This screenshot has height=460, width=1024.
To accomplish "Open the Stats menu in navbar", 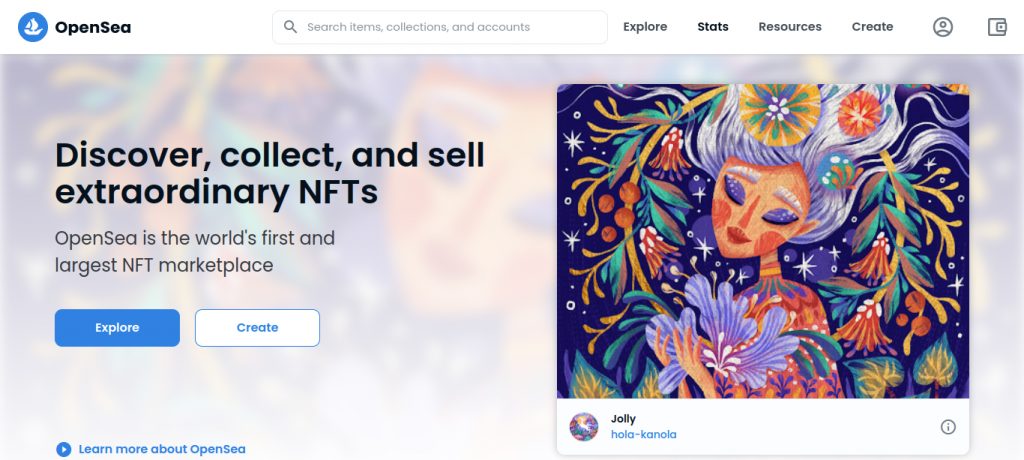I will 713,27.
